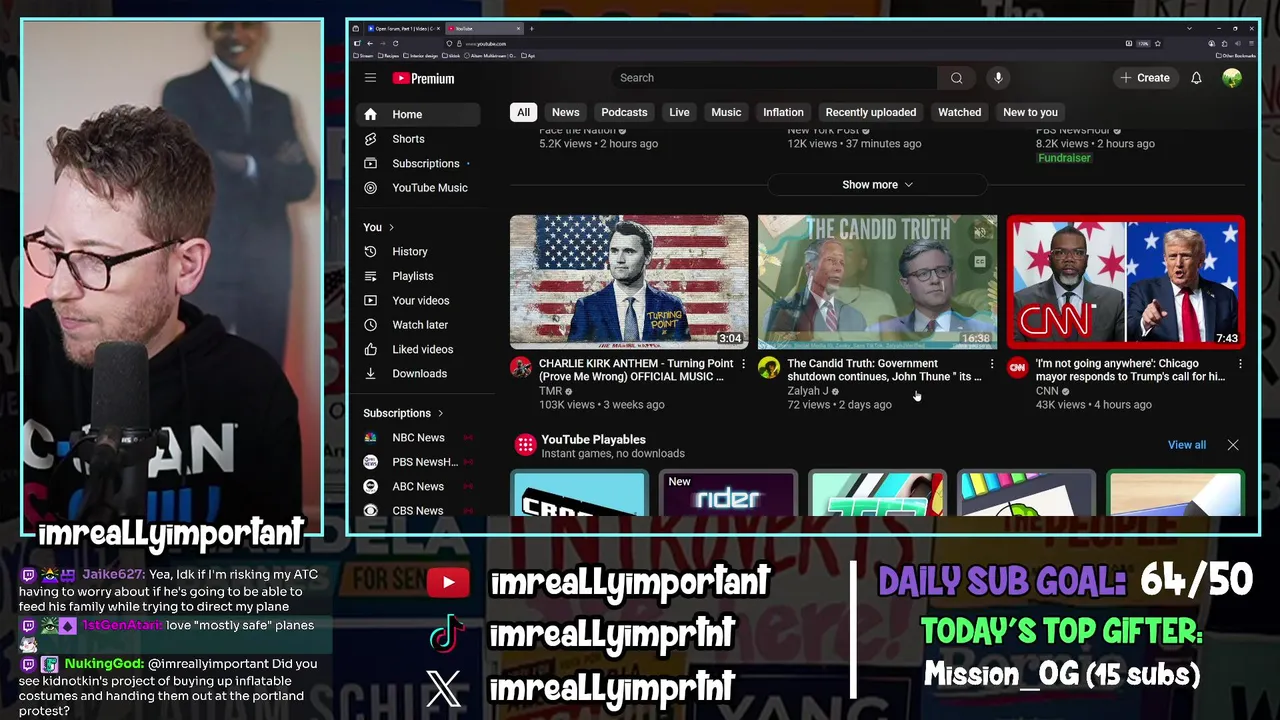This screenshot has width=1280, height=720.
Task: Click in the YouTube Search field
Action: click(775, 78)
